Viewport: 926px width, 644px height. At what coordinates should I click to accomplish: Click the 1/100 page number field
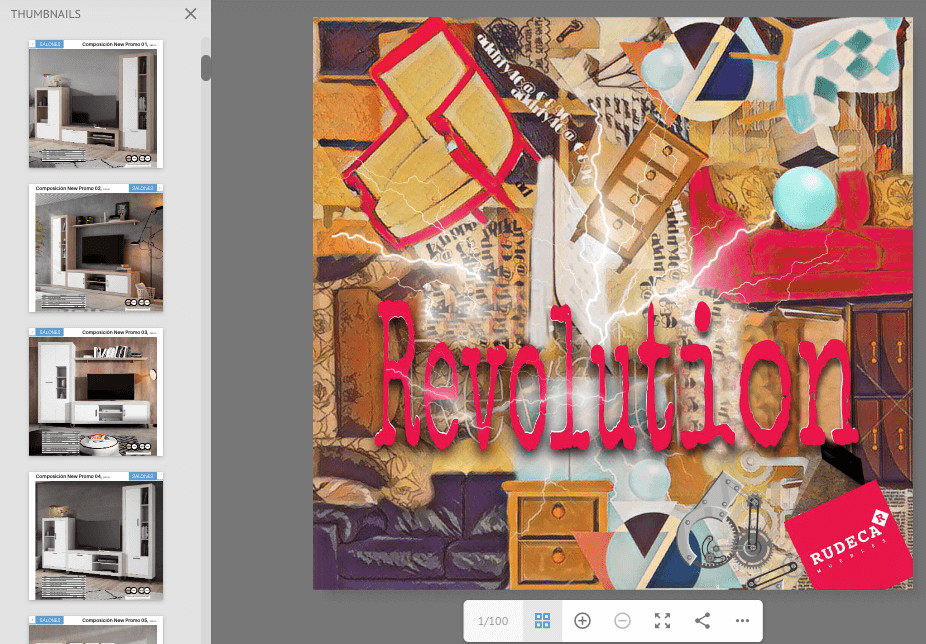pos(493,621)
